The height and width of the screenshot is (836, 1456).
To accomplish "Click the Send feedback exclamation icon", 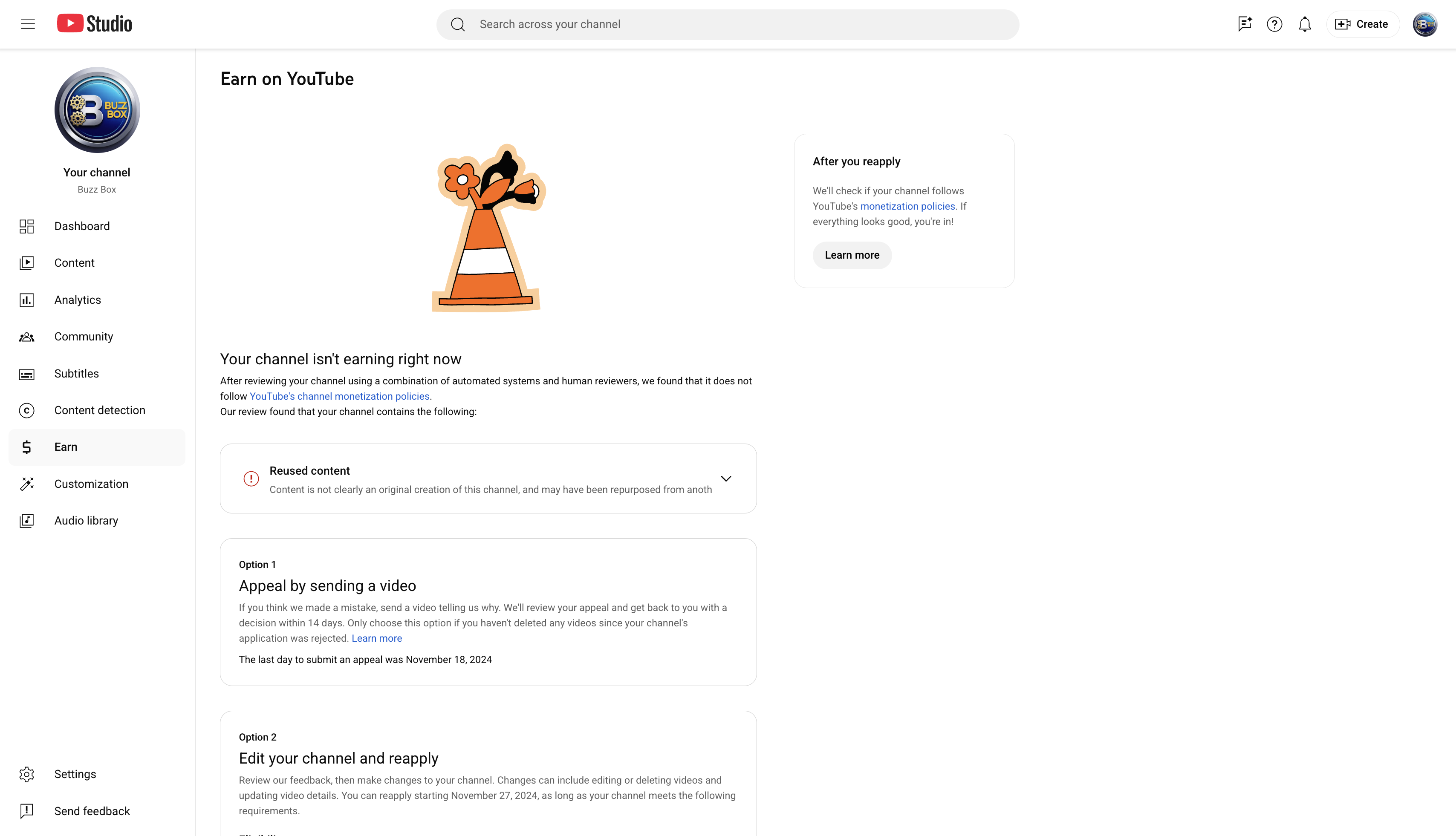I will click(26, 811).
